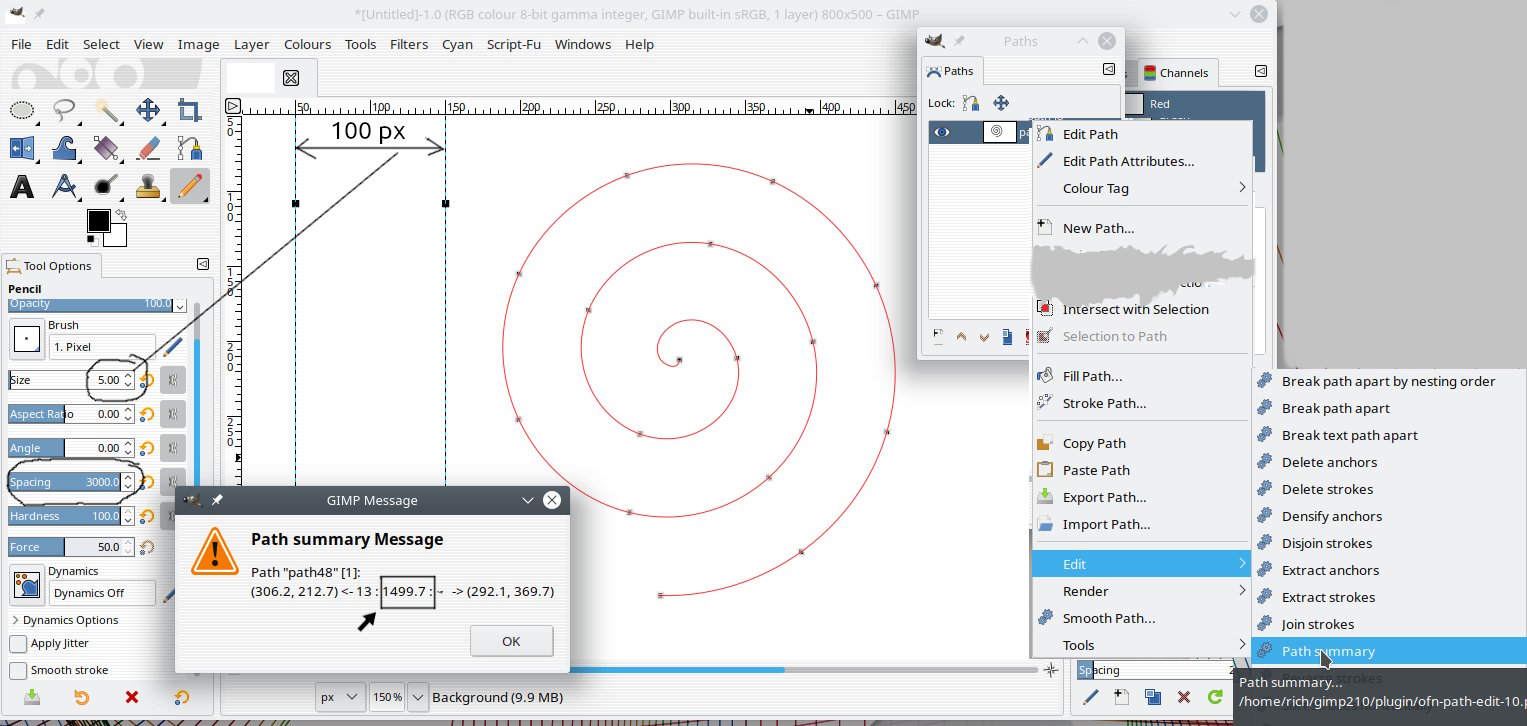1527x726 pixels.
Task: Click Path summary in Edit submenu
Action: coord(1328,651)
